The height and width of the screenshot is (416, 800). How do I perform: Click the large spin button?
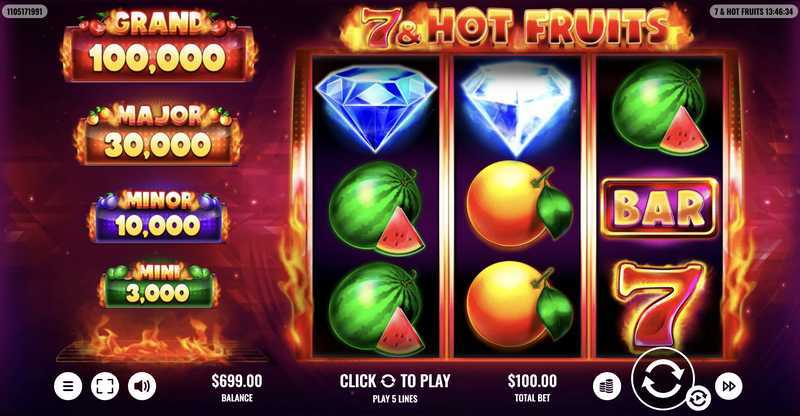click(662, 378)
